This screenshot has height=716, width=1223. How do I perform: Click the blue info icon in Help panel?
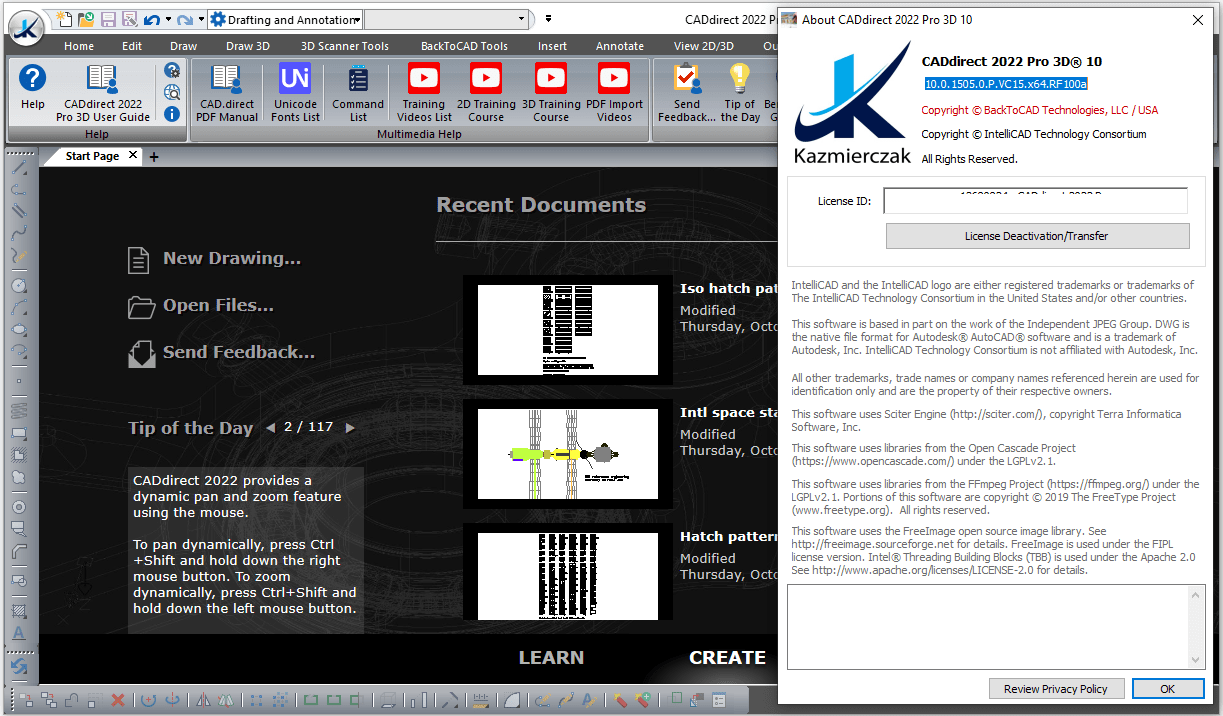point(172,114)
